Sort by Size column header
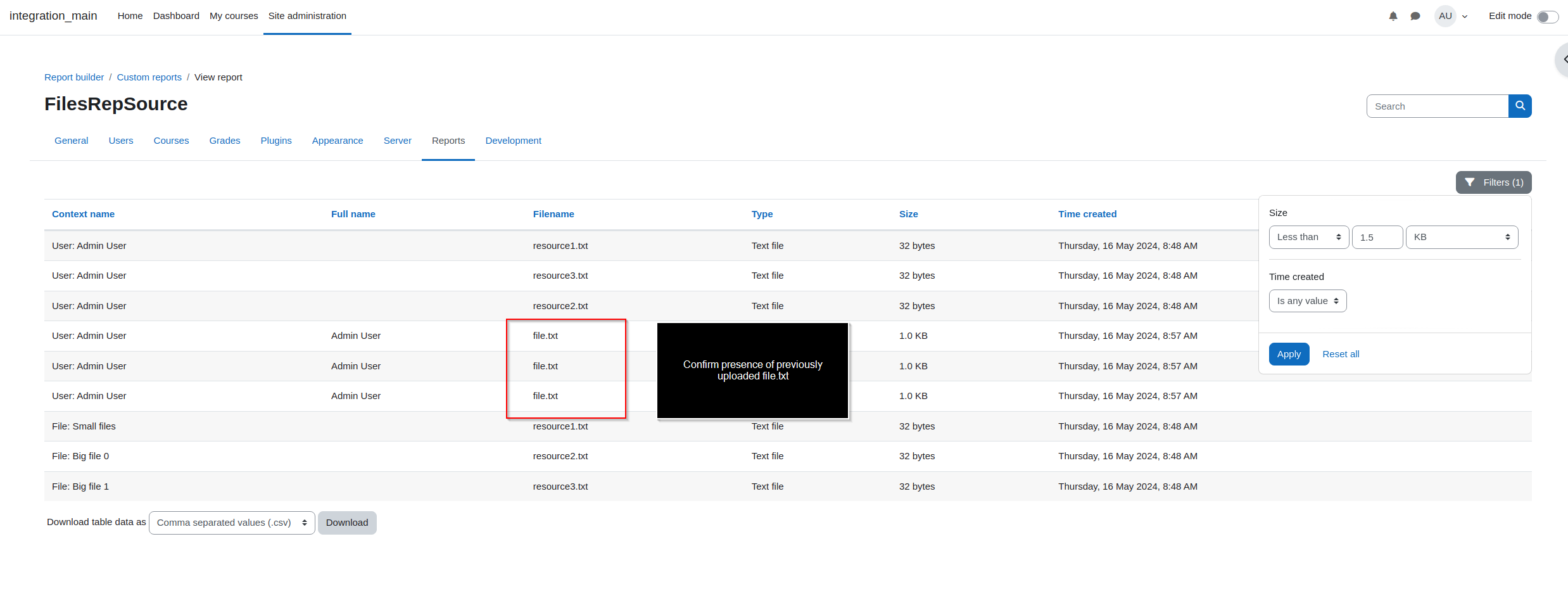 coord(908,214)
